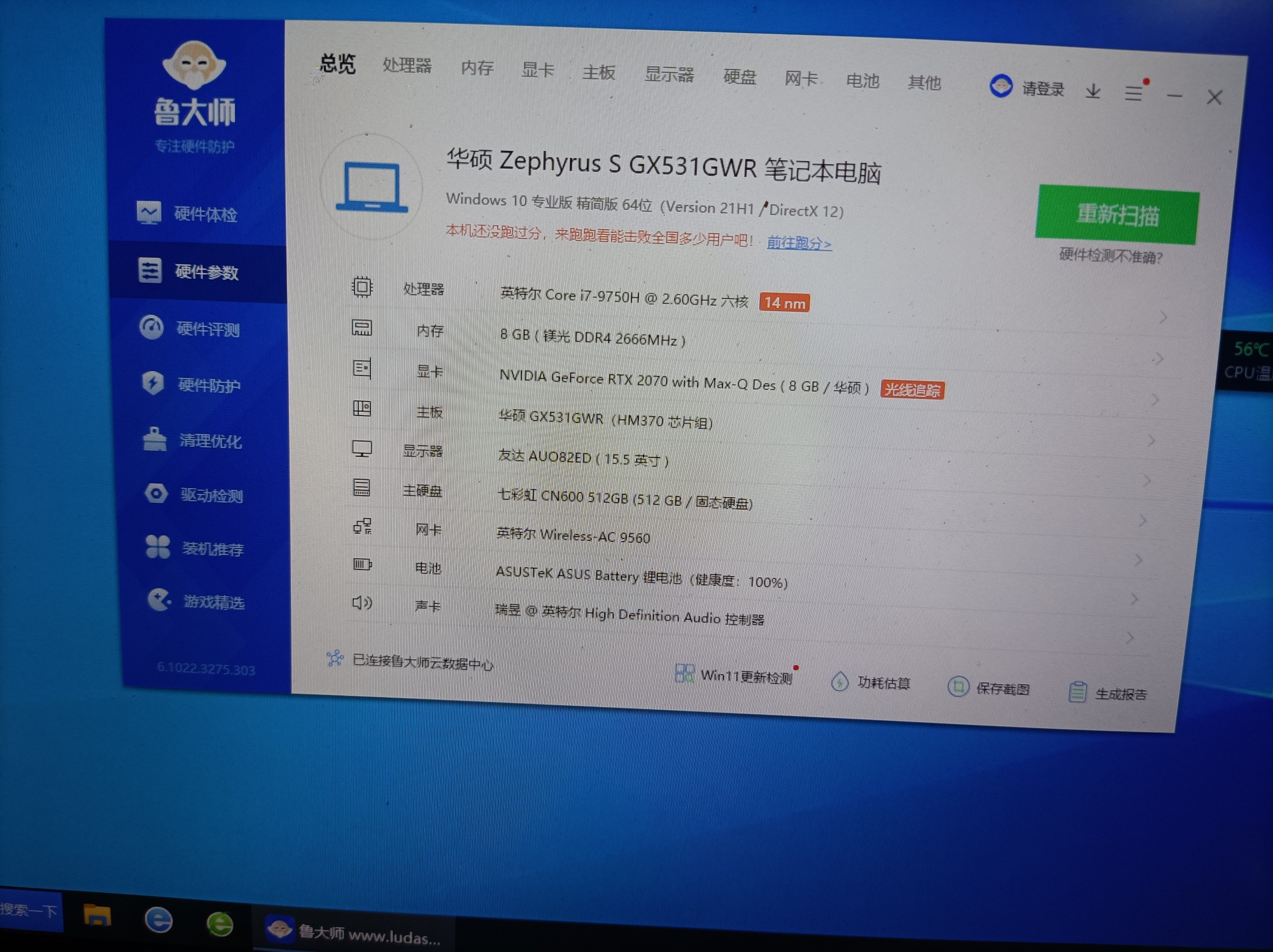The width and height of the screenshot is (1273, 952).
Task: Expand the 主硬盘 row chevron
Action: point(1143,521)
